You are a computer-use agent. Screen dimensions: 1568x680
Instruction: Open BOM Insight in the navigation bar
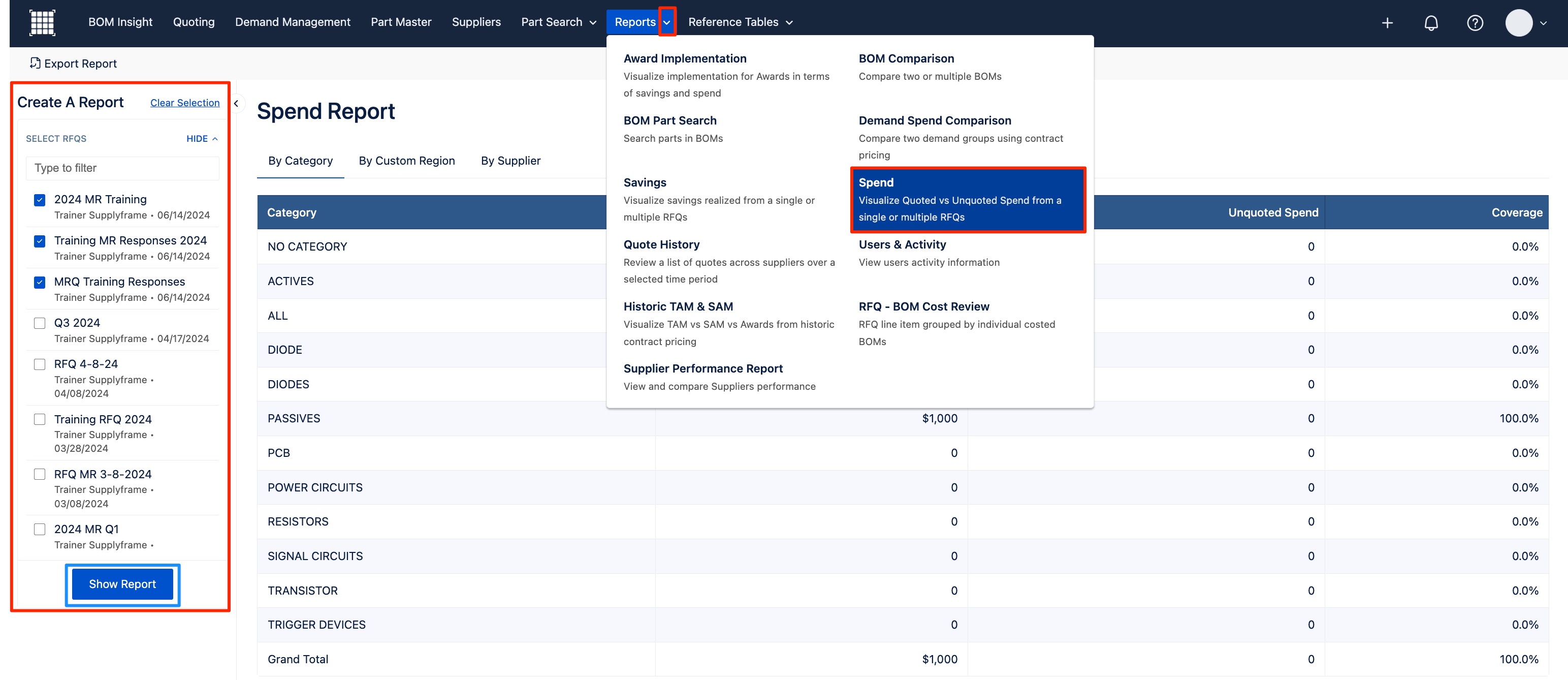tap(120, 22)
